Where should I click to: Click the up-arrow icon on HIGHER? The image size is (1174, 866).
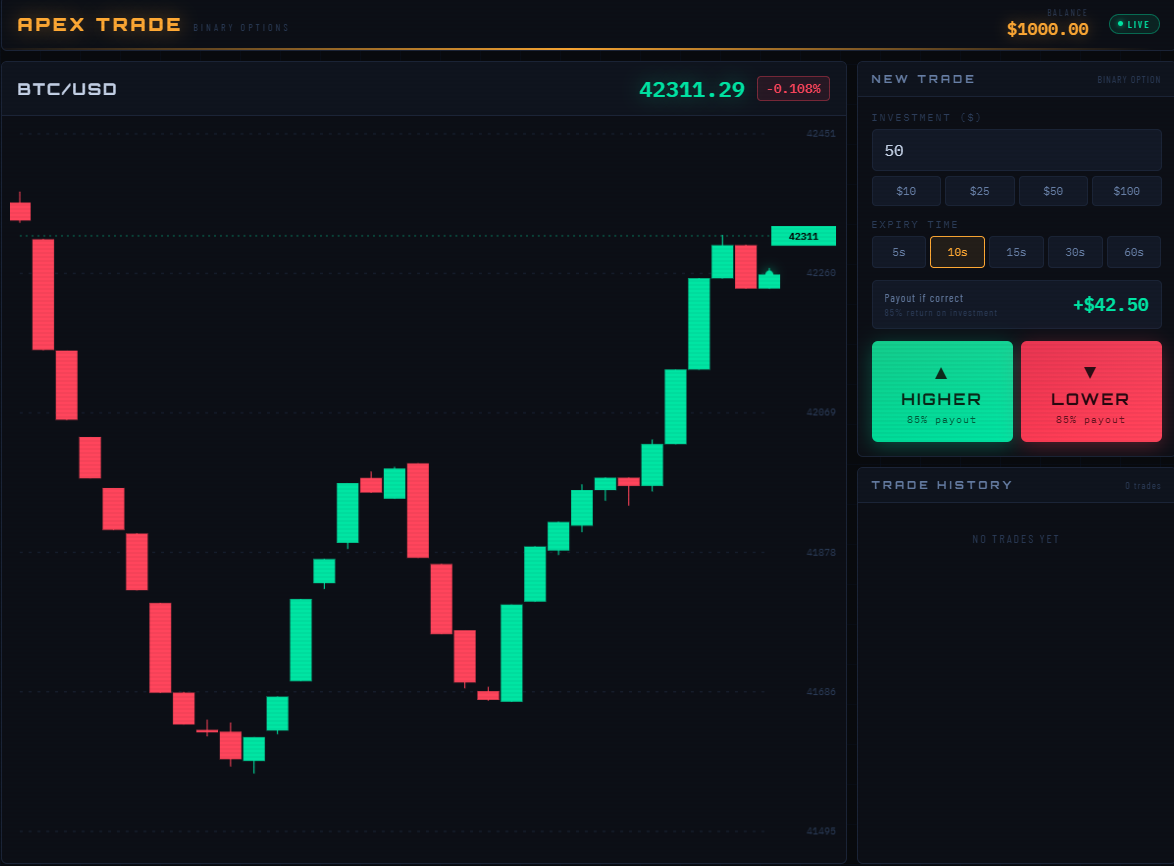pos(941,373)
